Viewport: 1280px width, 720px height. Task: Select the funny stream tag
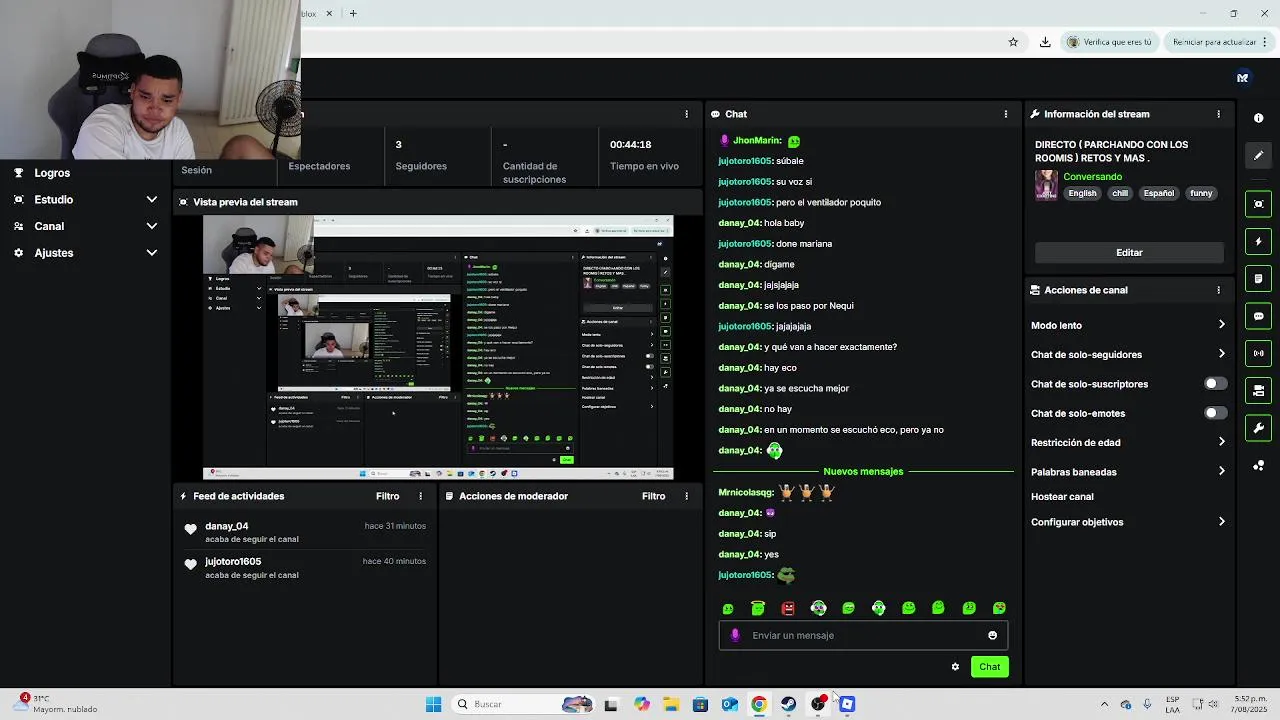[1201, 194]
